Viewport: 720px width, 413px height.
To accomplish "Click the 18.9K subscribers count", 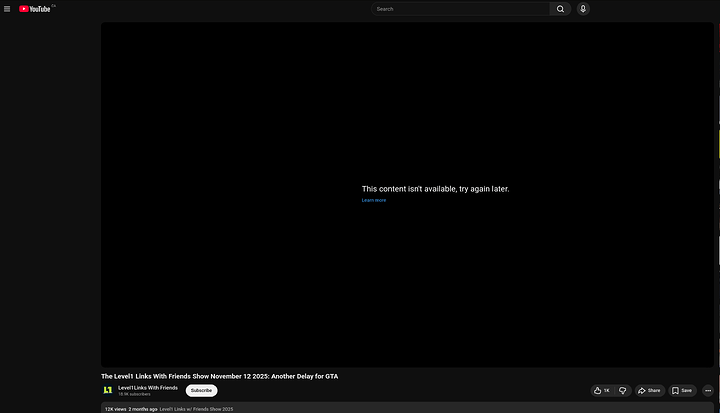I will point(134,394).
